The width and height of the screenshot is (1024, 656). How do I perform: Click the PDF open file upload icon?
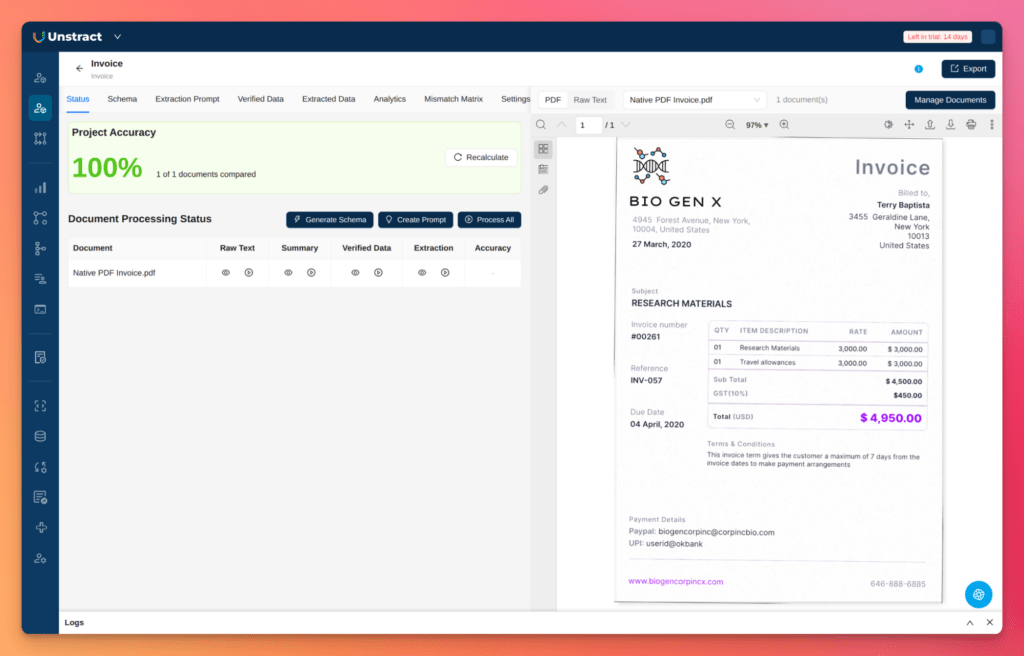click(x=930, y=125)
